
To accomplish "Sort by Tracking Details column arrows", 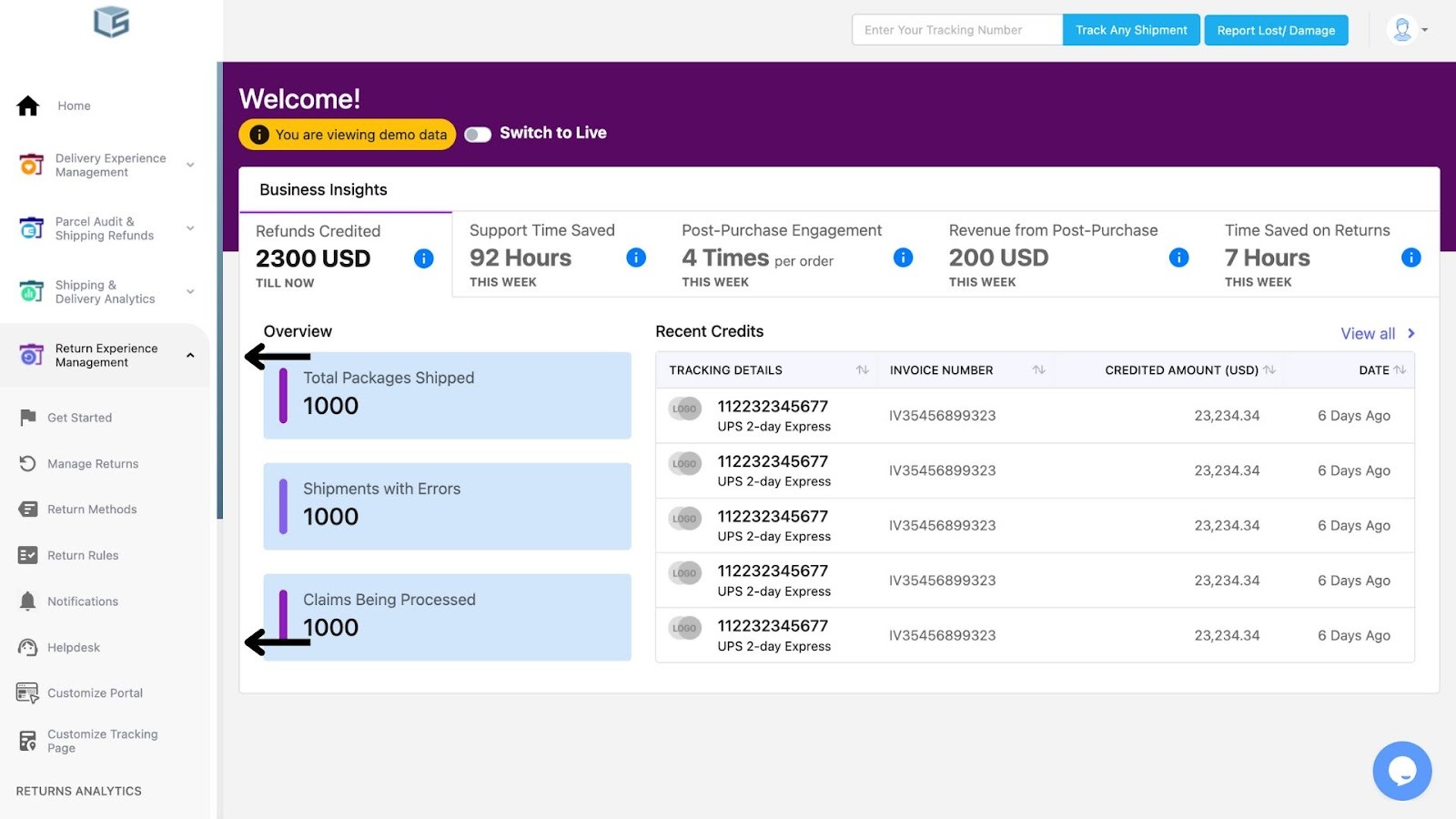I will click(x=862, y=370).
